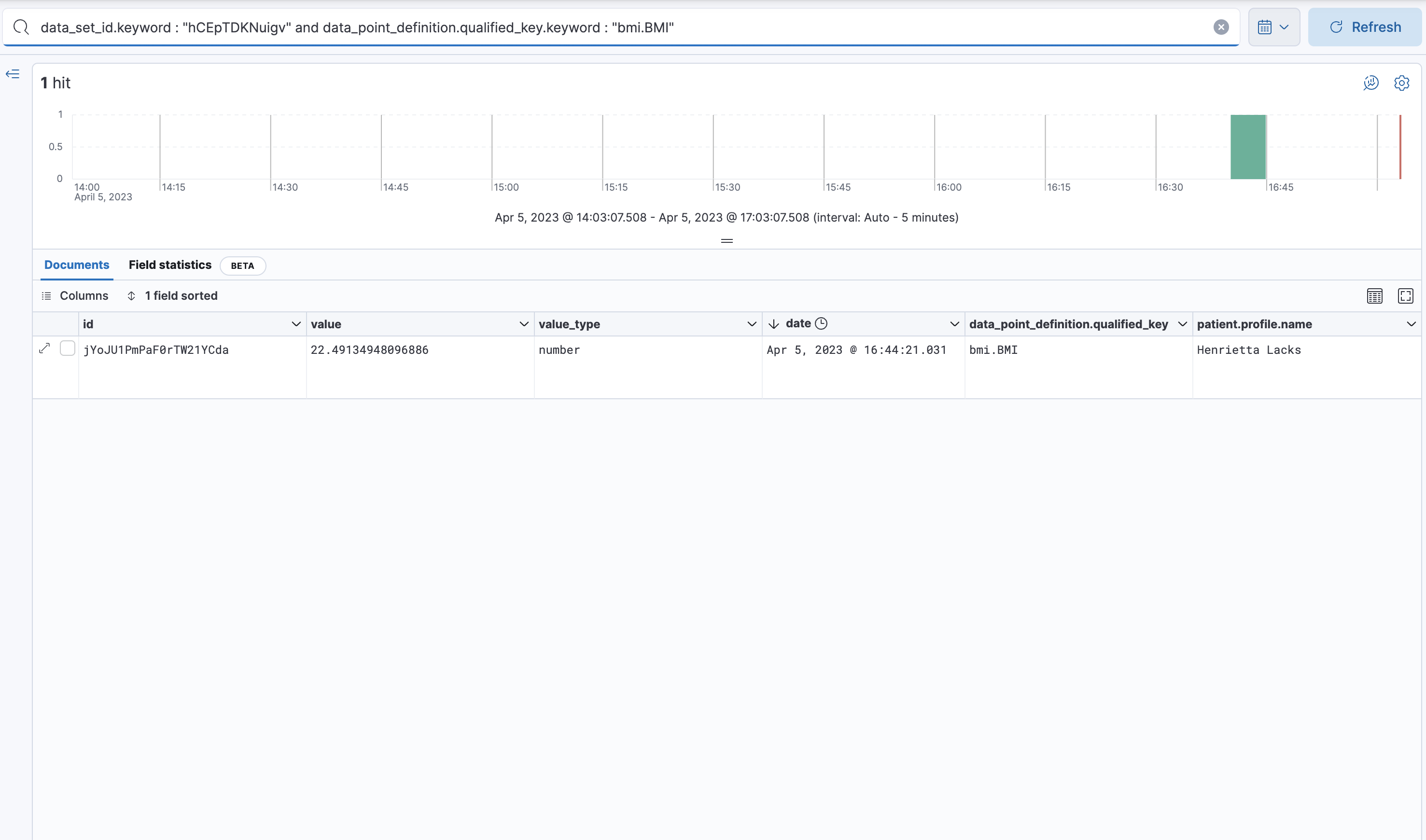Click the 16:45 axis label
The image size is (1426, 840).
[x=1281, y=187]
